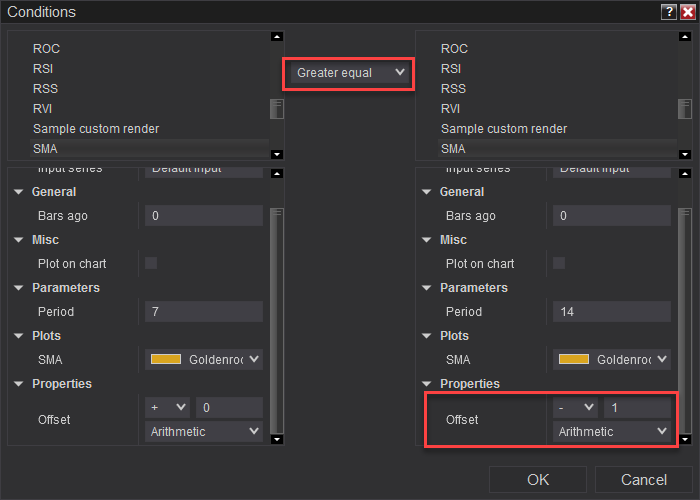The height and width of the screenshot is (500, 700).
Task: Click the right indicator list's scrollbar thumb
Action: tap(685, 109)
